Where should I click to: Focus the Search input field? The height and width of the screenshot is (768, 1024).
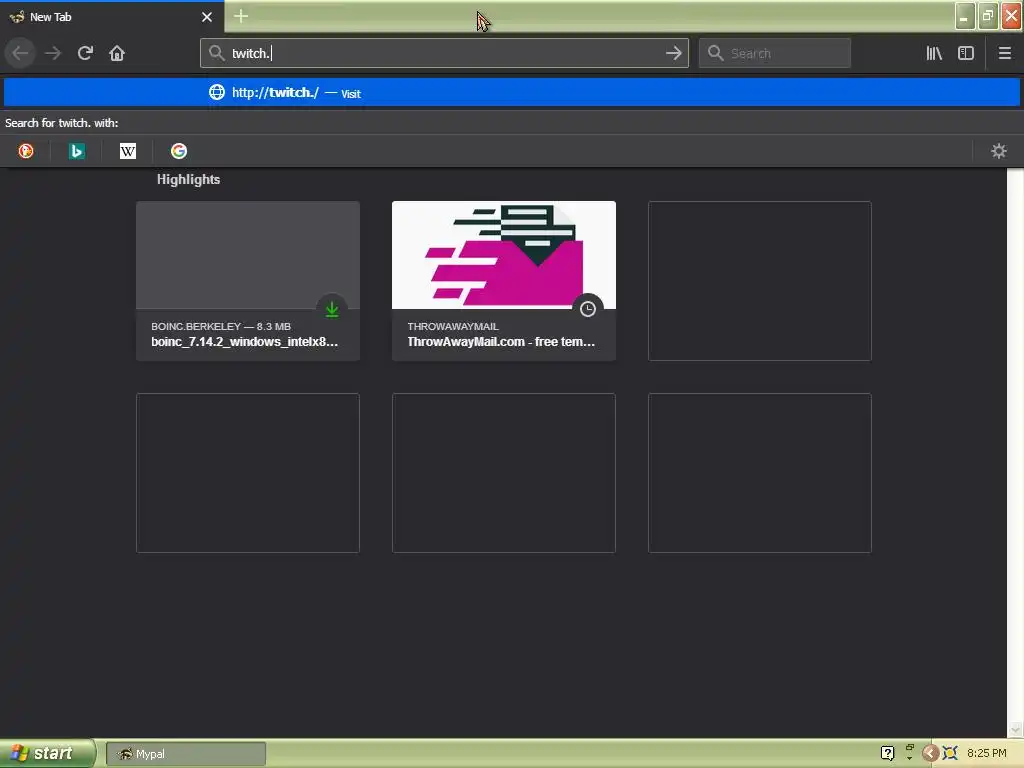pos(775,53)
